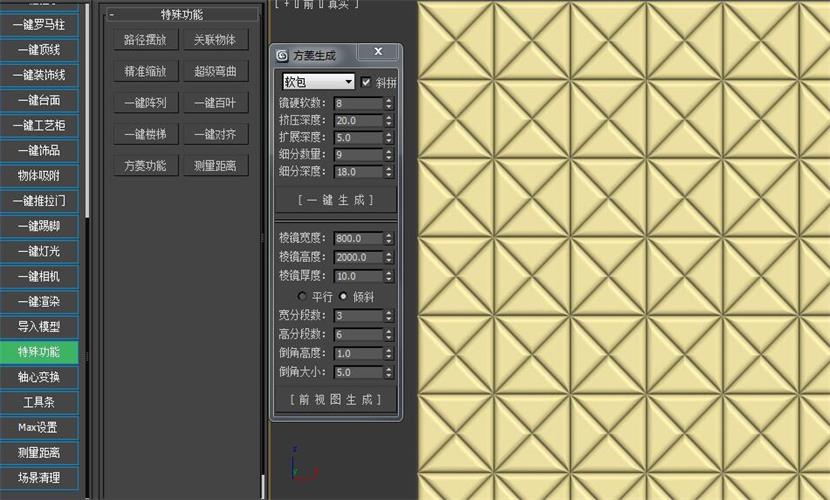Click the 一键阵列 button

(145, 103)
